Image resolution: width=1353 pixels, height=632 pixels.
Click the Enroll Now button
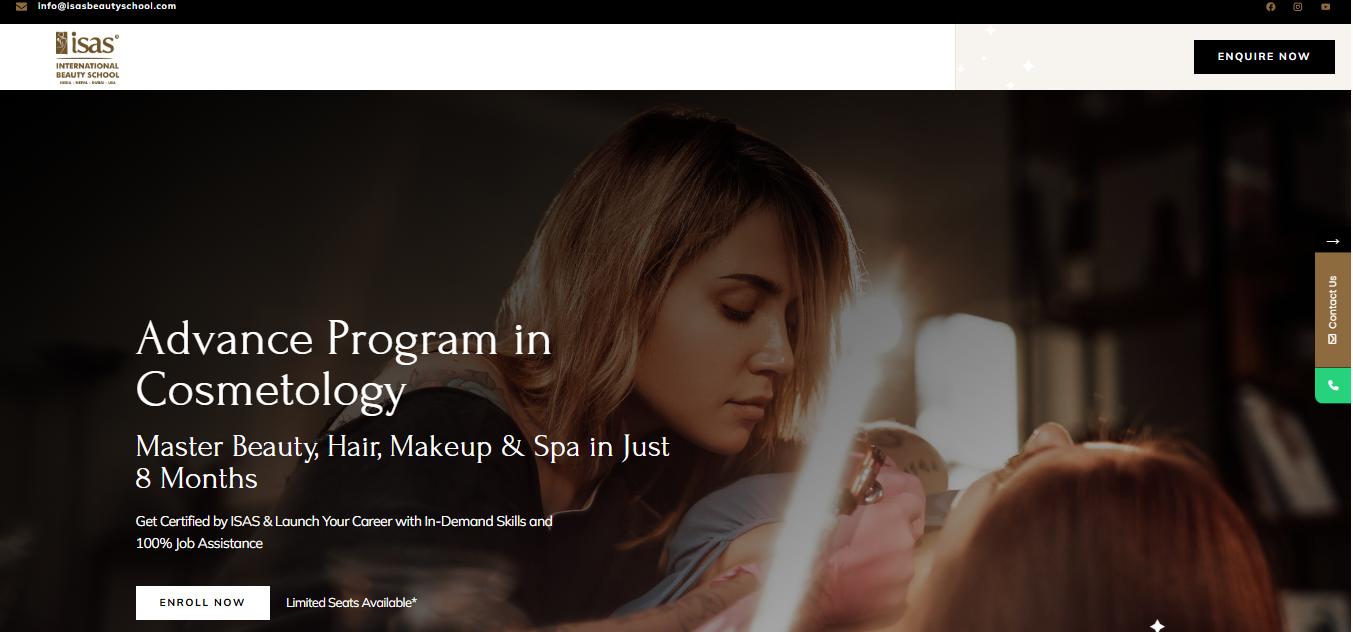203,603
